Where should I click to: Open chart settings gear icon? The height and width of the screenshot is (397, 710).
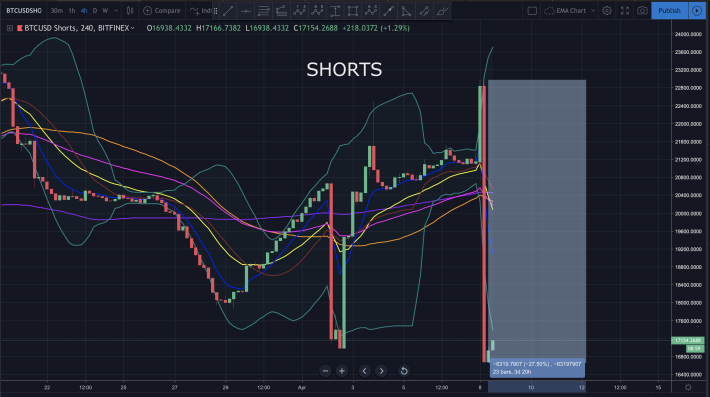pos(607,10)
